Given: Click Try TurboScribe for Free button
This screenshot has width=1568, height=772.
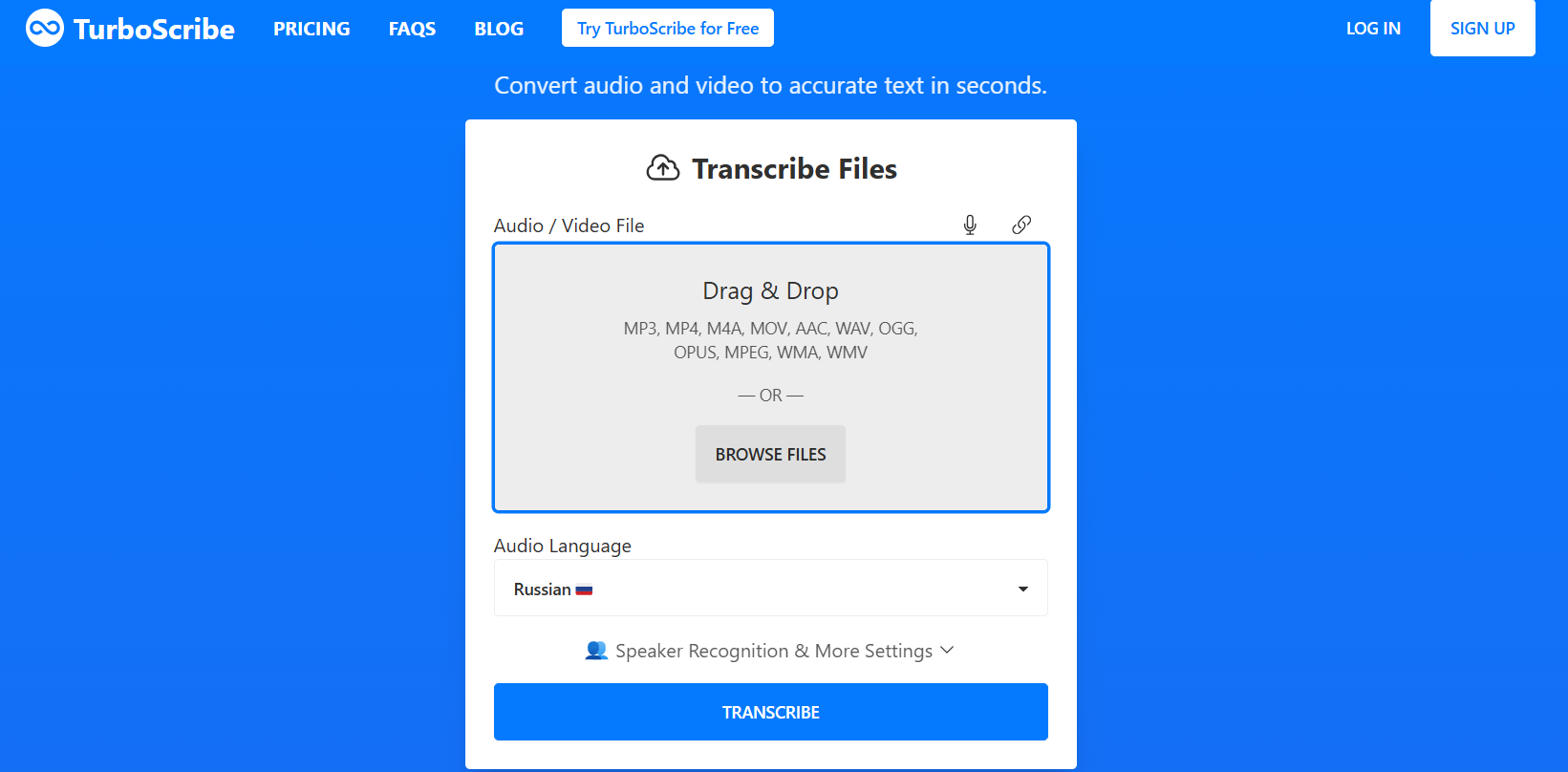Looking at the screenshot, I should (668, 28).
